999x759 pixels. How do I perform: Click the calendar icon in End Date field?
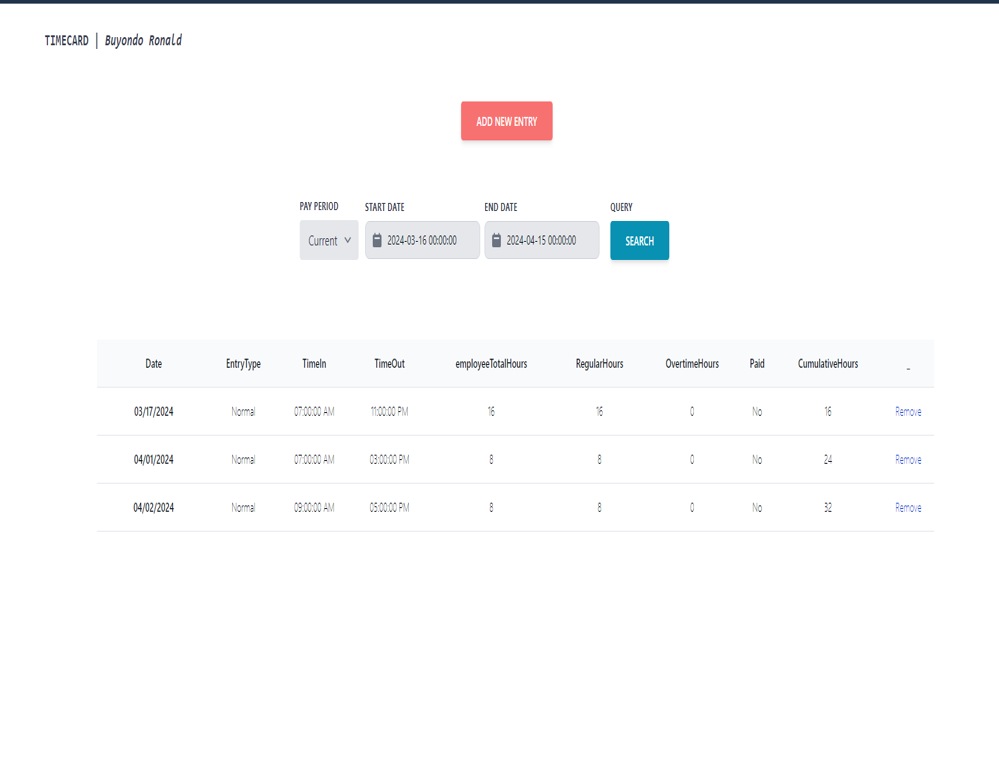(x=497, y=240)
